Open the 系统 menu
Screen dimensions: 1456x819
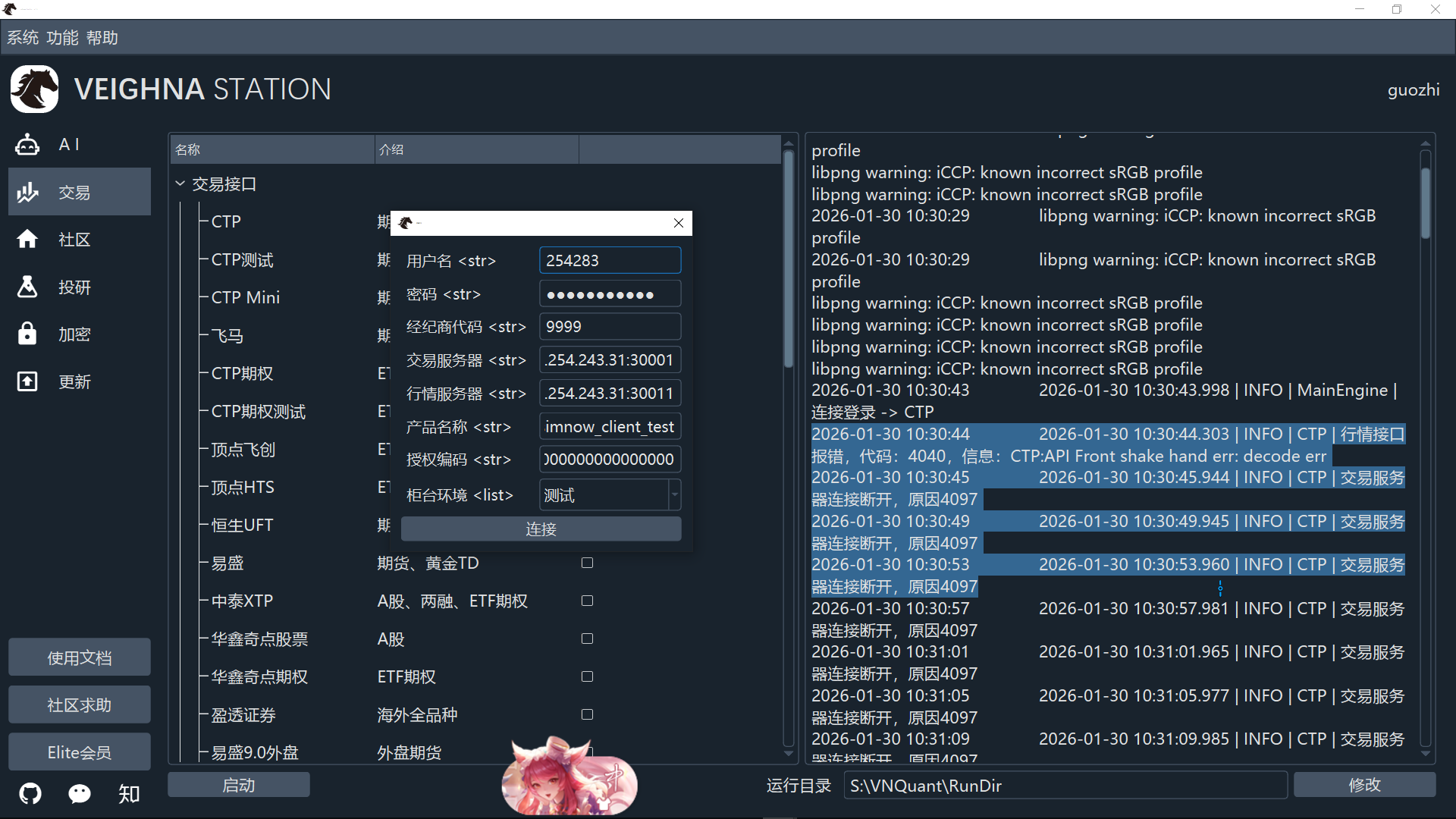(x=23, y=38)
